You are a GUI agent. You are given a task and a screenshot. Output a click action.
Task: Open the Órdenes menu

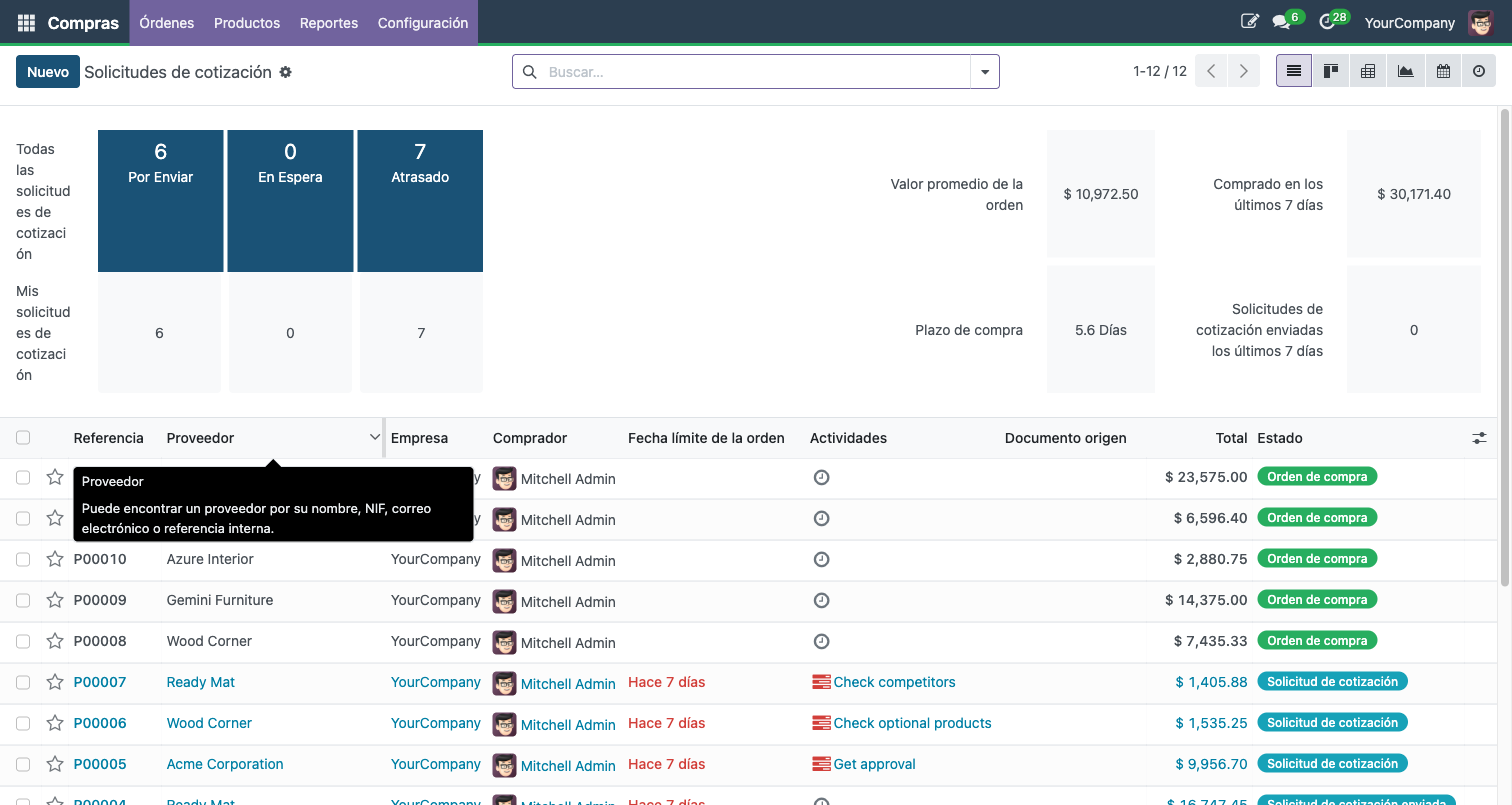(166, 22)
